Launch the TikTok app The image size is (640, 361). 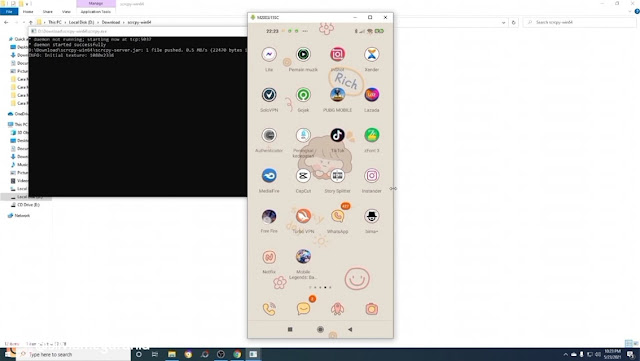337,135
